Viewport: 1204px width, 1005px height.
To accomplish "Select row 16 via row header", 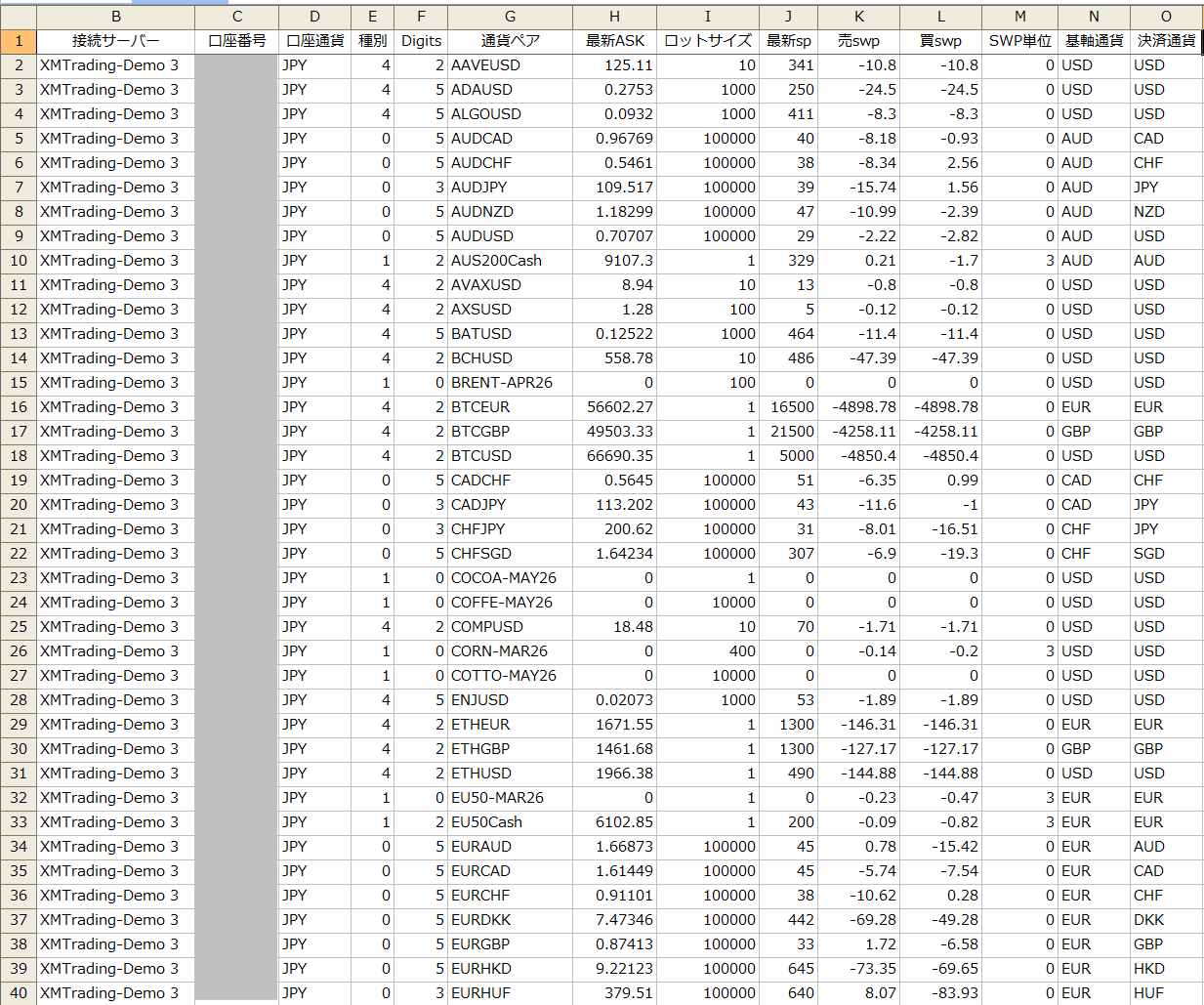I will pyautogui.click(x=19, y=407).
